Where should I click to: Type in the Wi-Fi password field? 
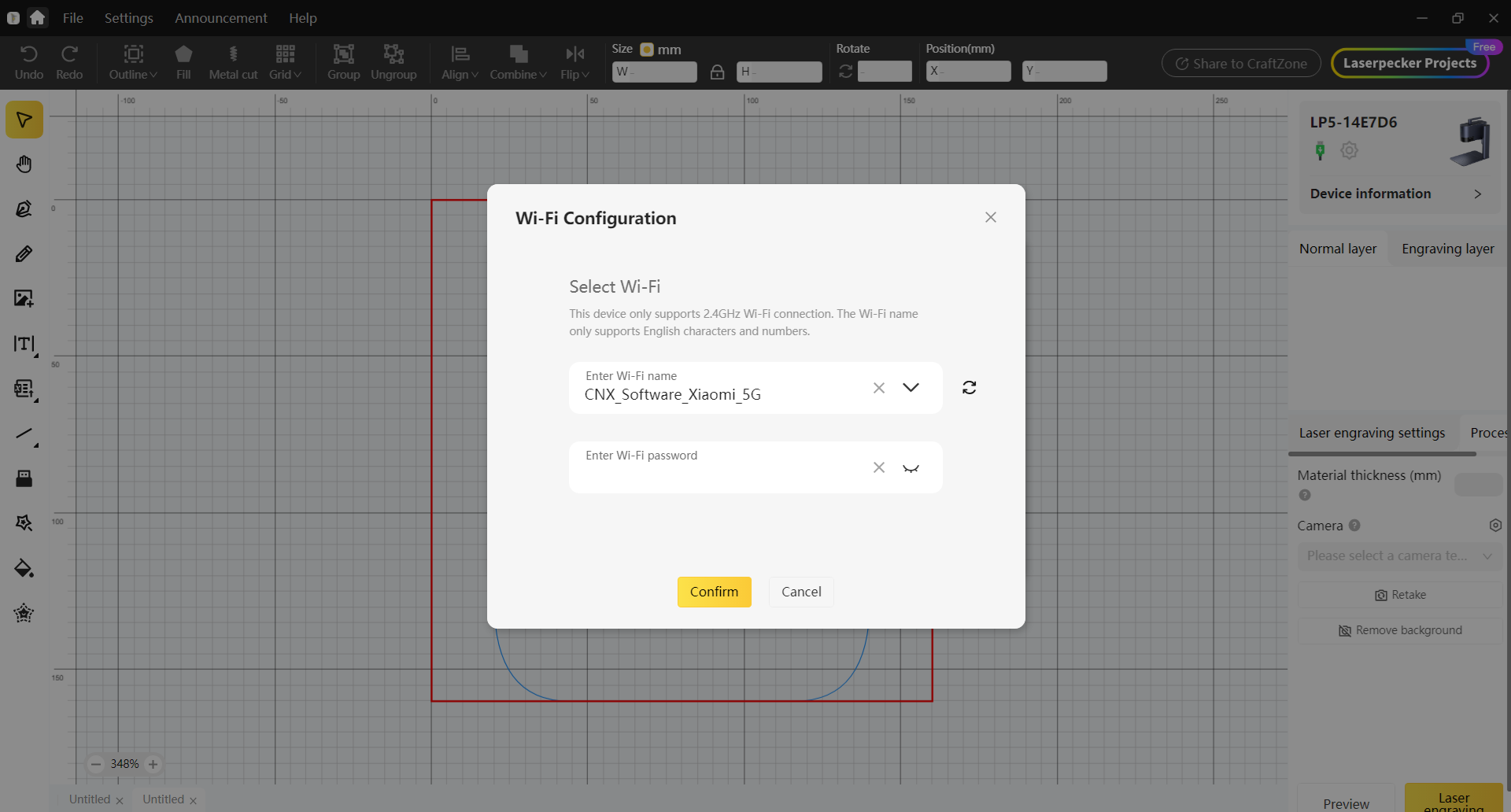pos(720,474)
